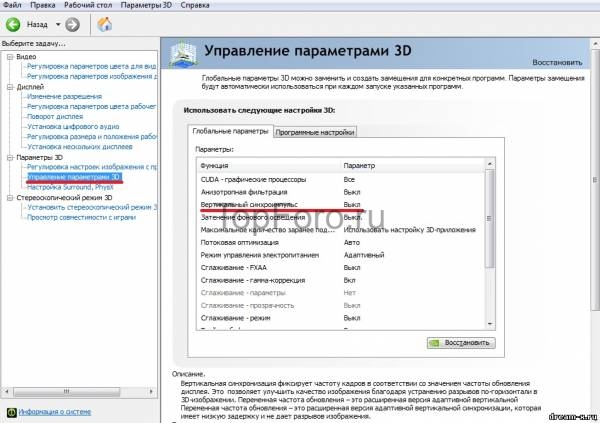Viewport: 600px width, 423px height.
Task: Open Регулировка настроек изображения с просмотром
Action: click(92, 167)
